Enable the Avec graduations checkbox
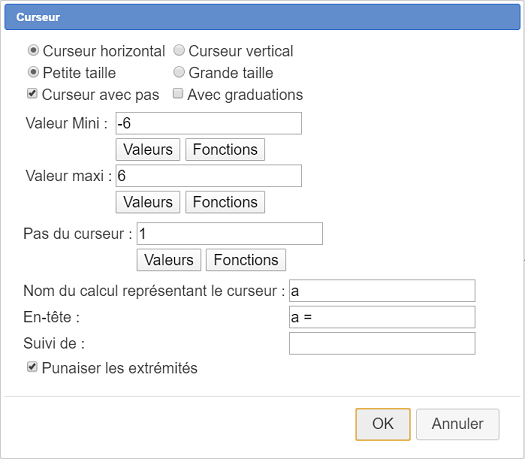This screenshot has width=525, height=459. 178,94
